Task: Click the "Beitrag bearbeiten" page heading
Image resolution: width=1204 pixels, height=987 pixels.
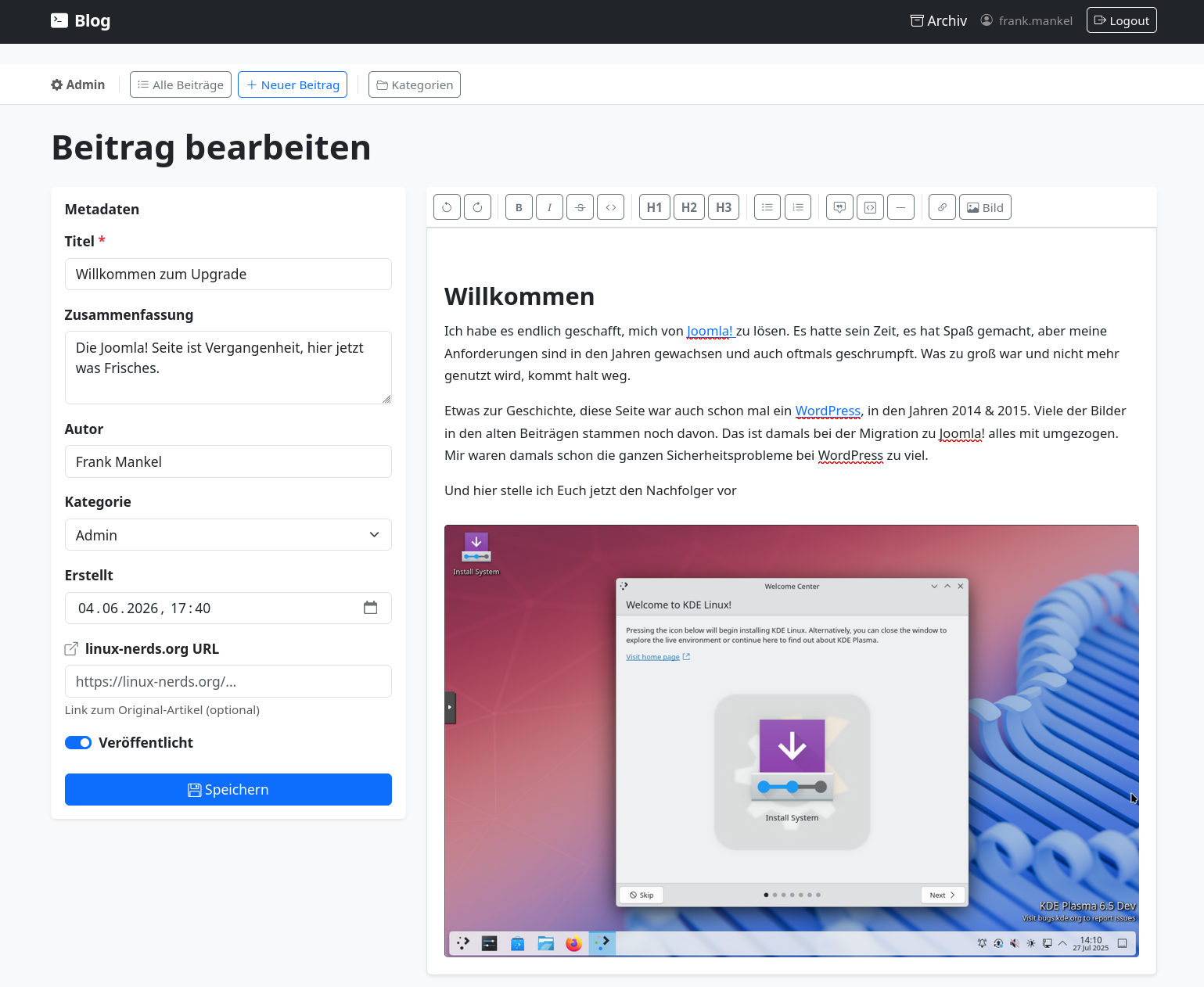Action: [x=211, y=148]
